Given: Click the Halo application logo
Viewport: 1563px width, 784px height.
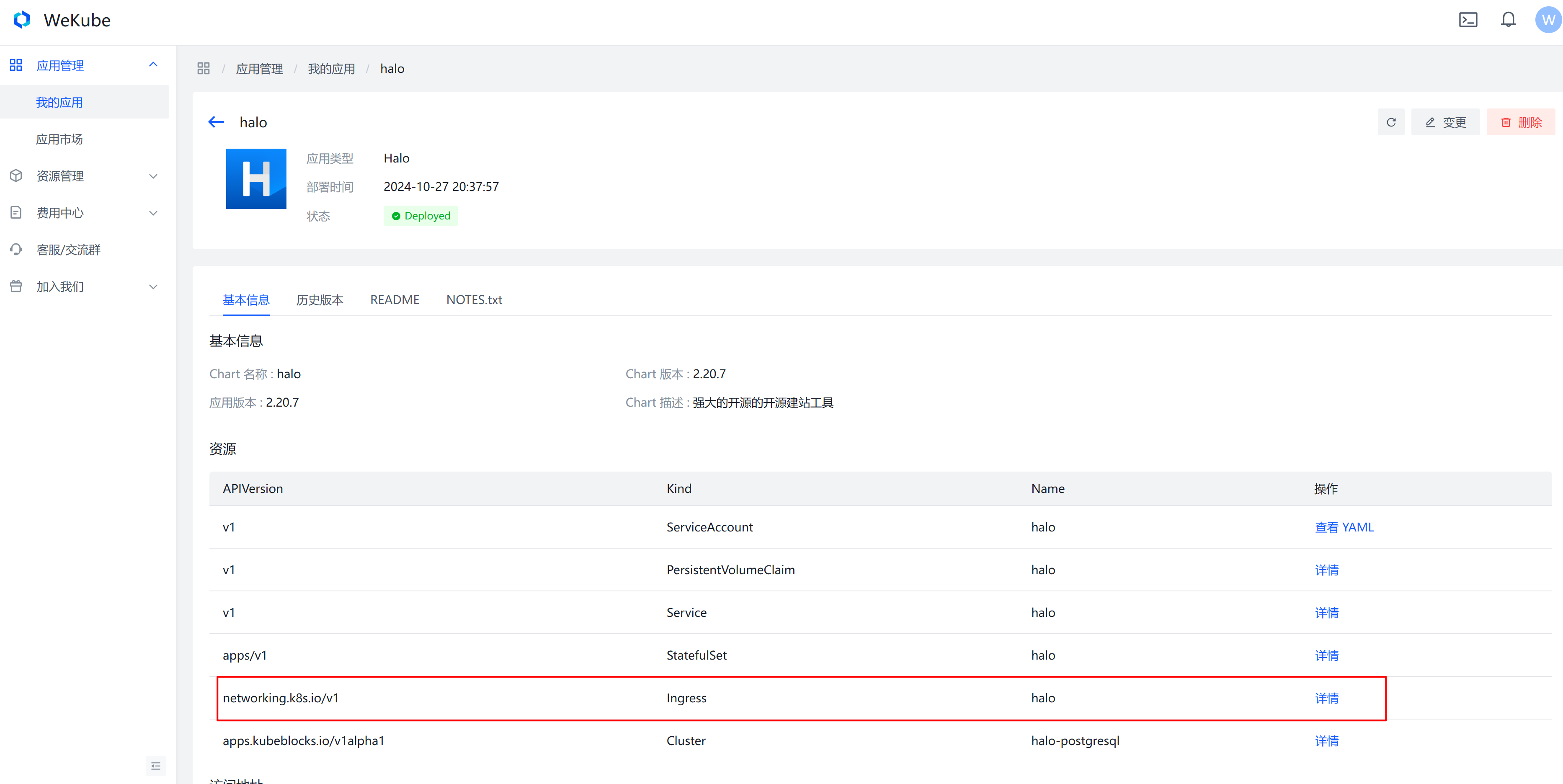Looking at the screenshot, I should coord(256,178).
